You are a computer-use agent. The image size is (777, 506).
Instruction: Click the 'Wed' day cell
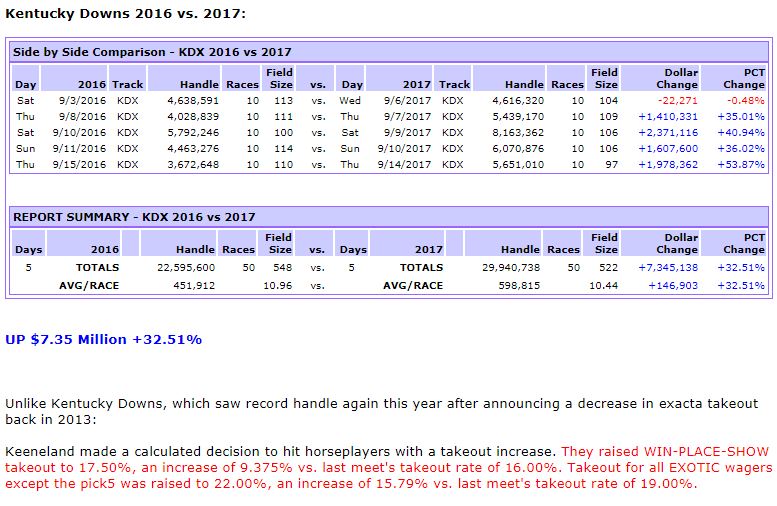[350, 101]
